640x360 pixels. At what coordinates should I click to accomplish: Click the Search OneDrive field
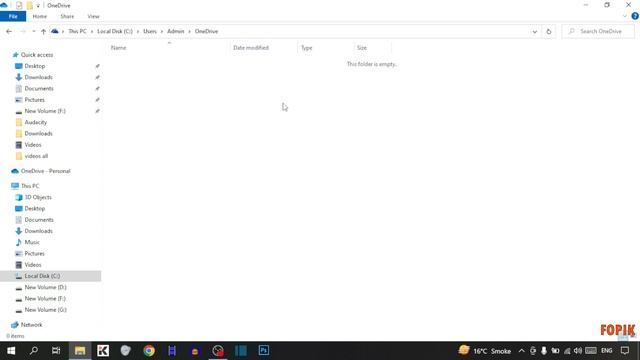[598, 31]
